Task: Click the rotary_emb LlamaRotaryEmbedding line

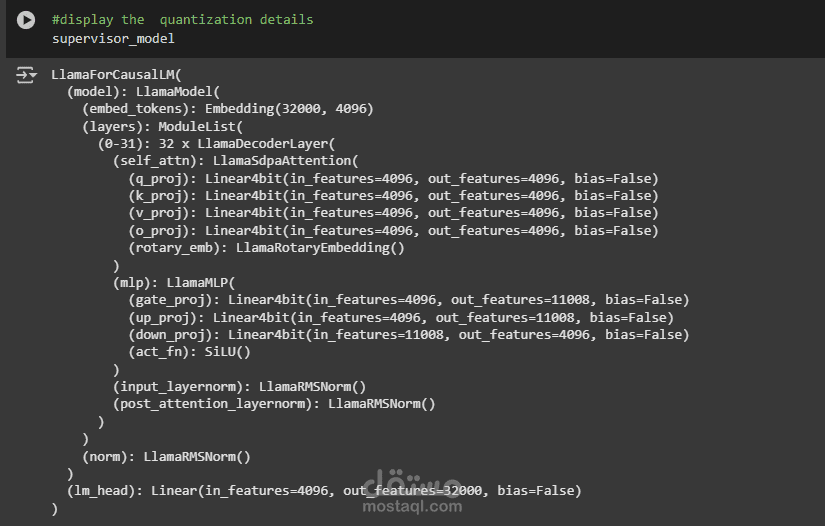Action: (266, 248)
